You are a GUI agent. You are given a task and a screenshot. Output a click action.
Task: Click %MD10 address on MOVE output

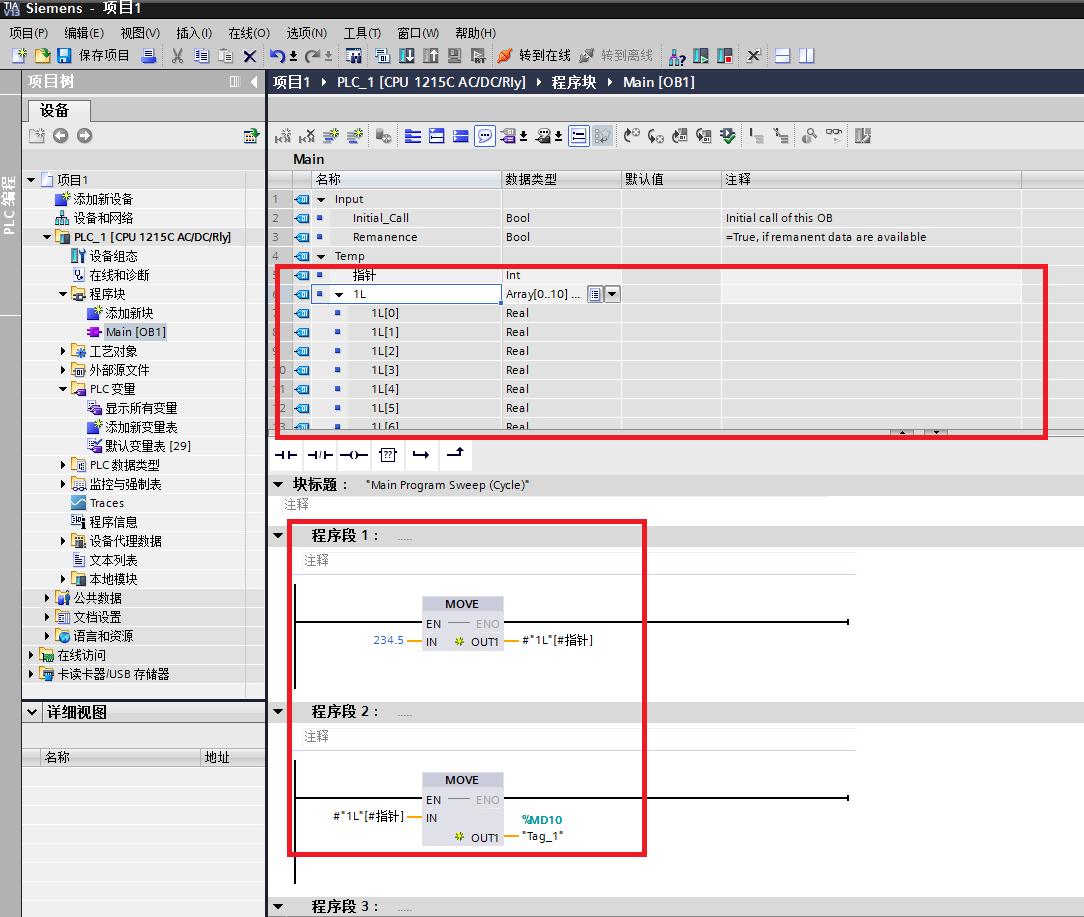[542, 819]
